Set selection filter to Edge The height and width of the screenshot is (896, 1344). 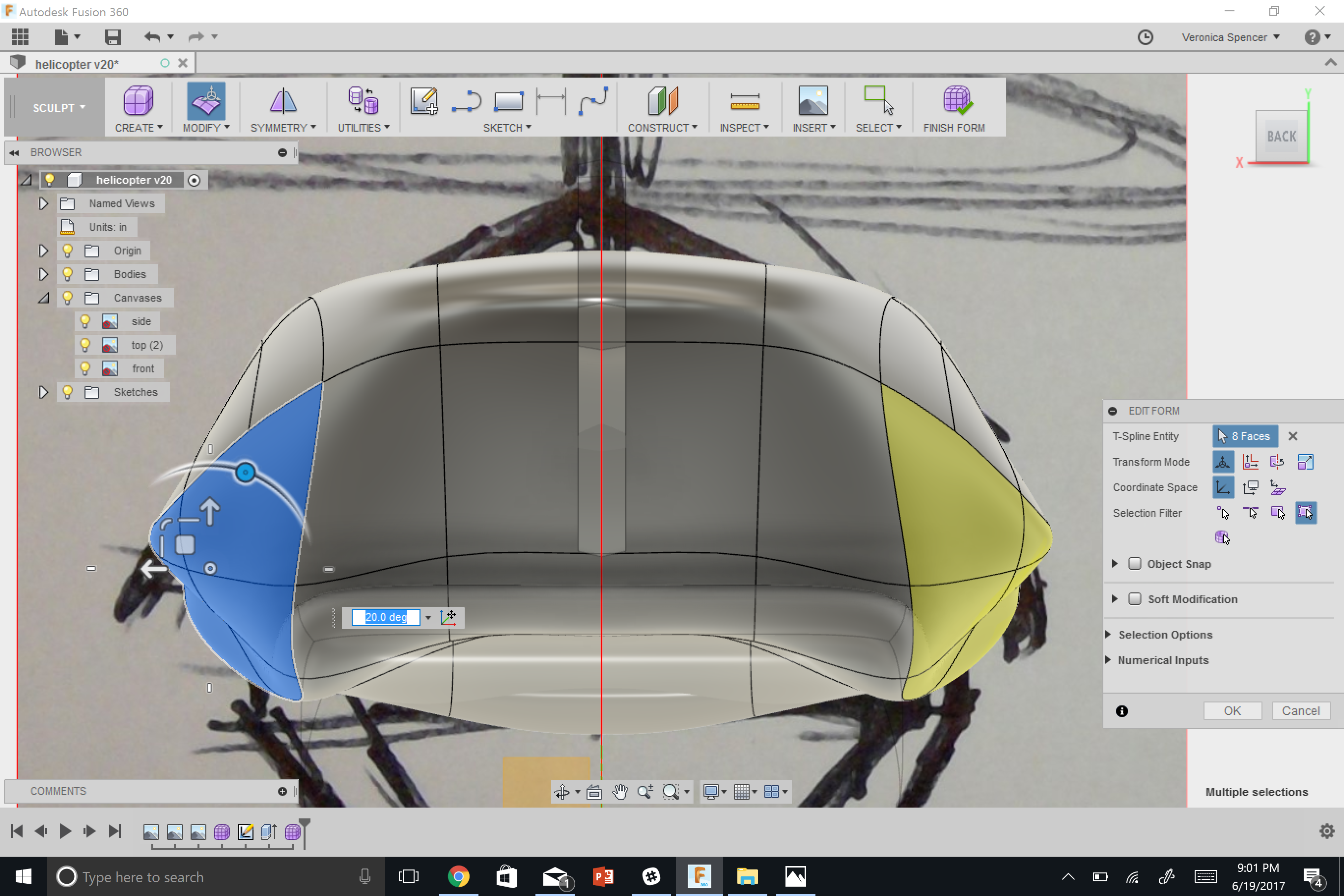point(1250,513)
